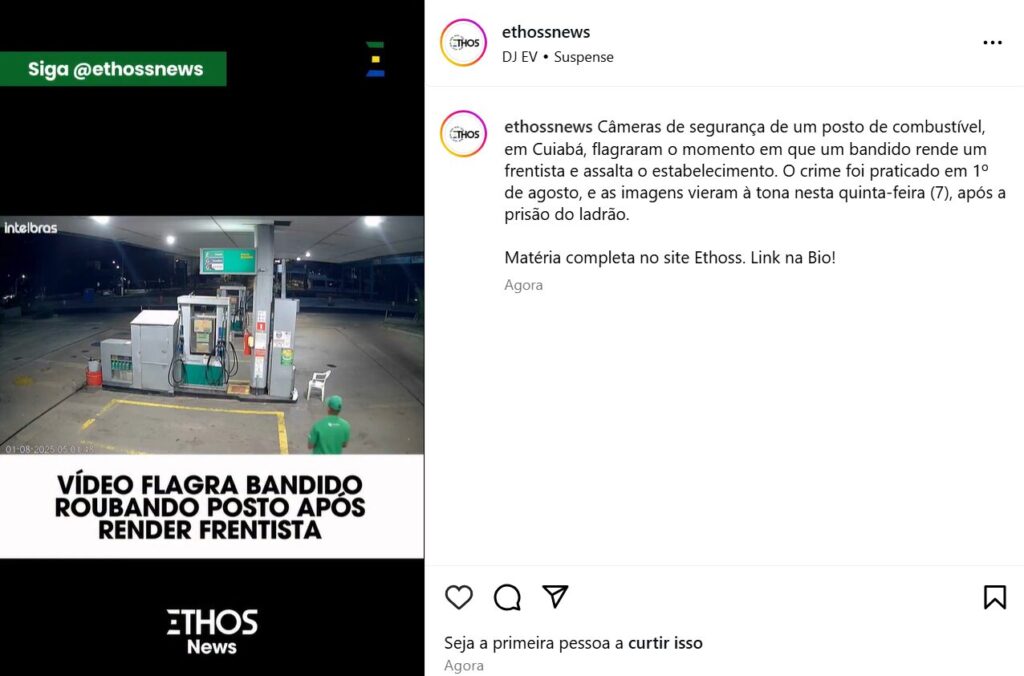Click the ethossnews username in the caption
1024x676 pixels.
coord(548,127)
